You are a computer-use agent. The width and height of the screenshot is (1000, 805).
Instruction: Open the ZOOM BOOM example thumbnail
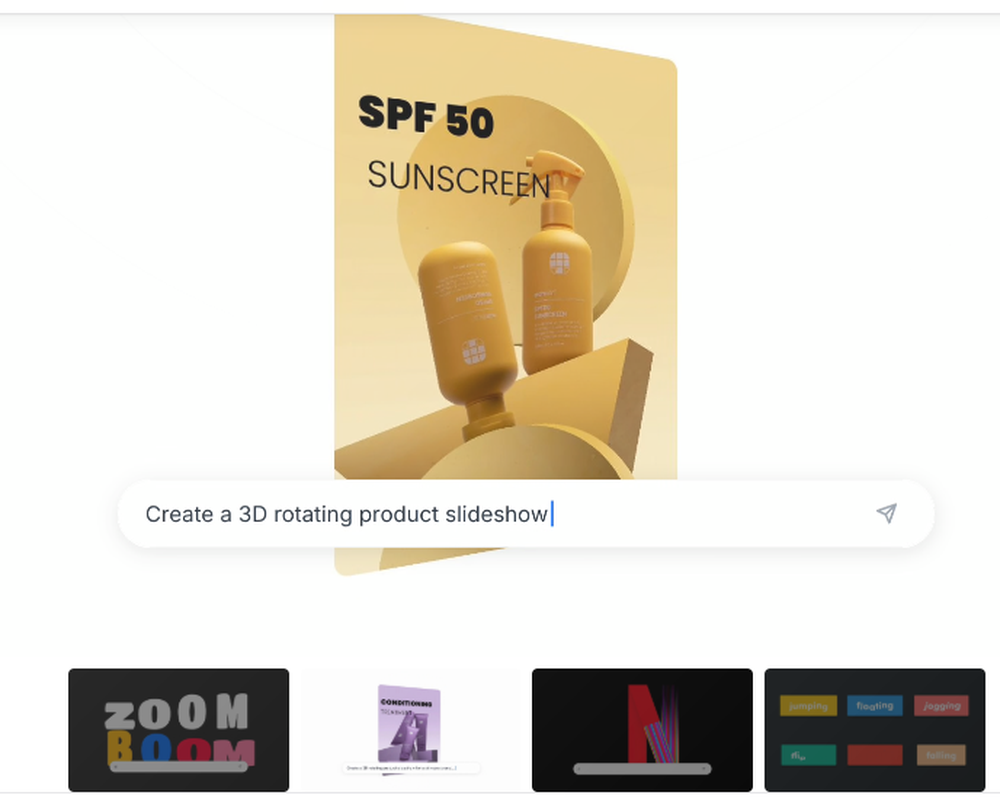pos(179,730)
